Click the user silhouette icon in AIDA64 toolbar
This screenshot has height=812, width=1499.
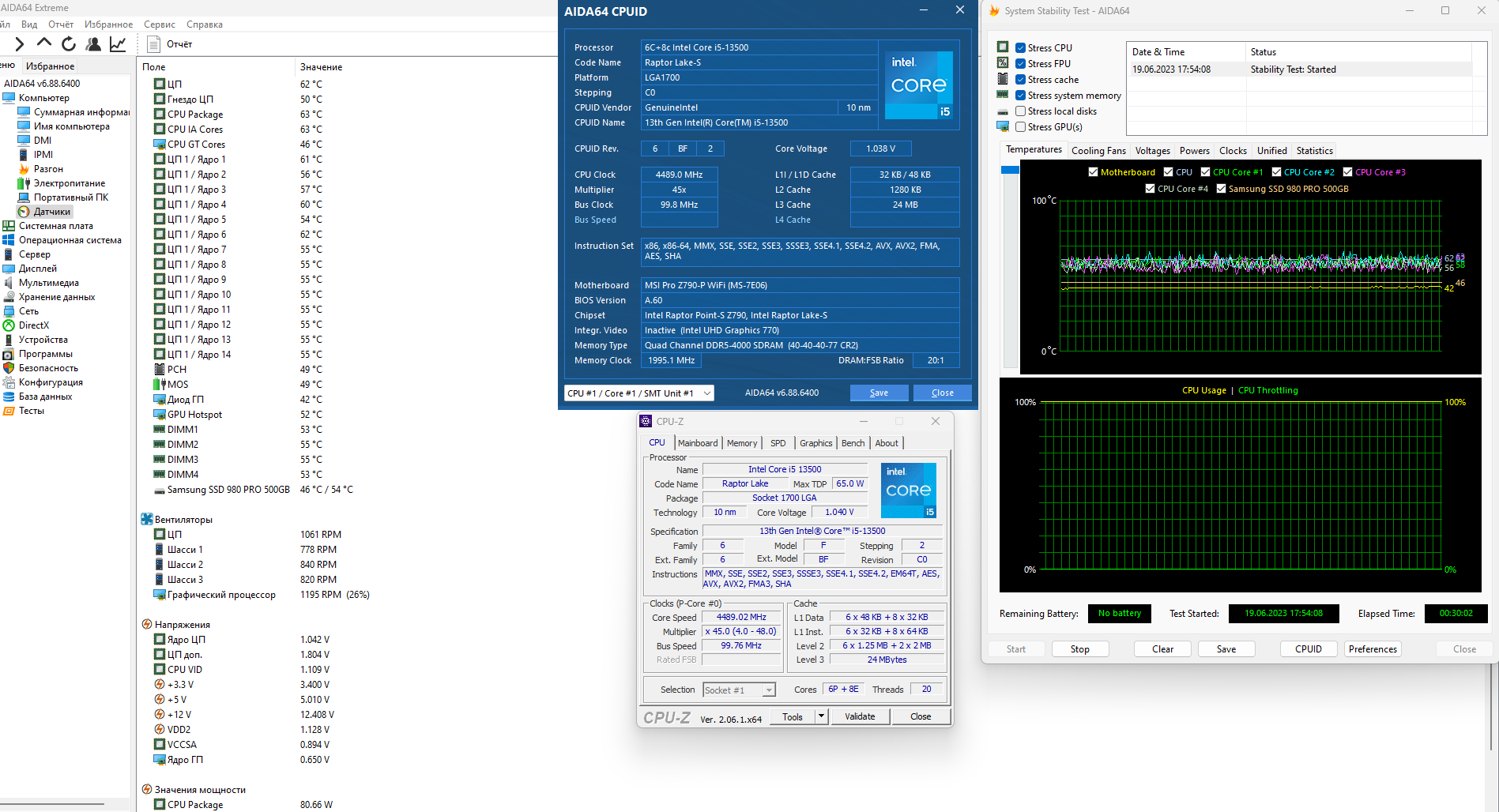click(93, 44)
